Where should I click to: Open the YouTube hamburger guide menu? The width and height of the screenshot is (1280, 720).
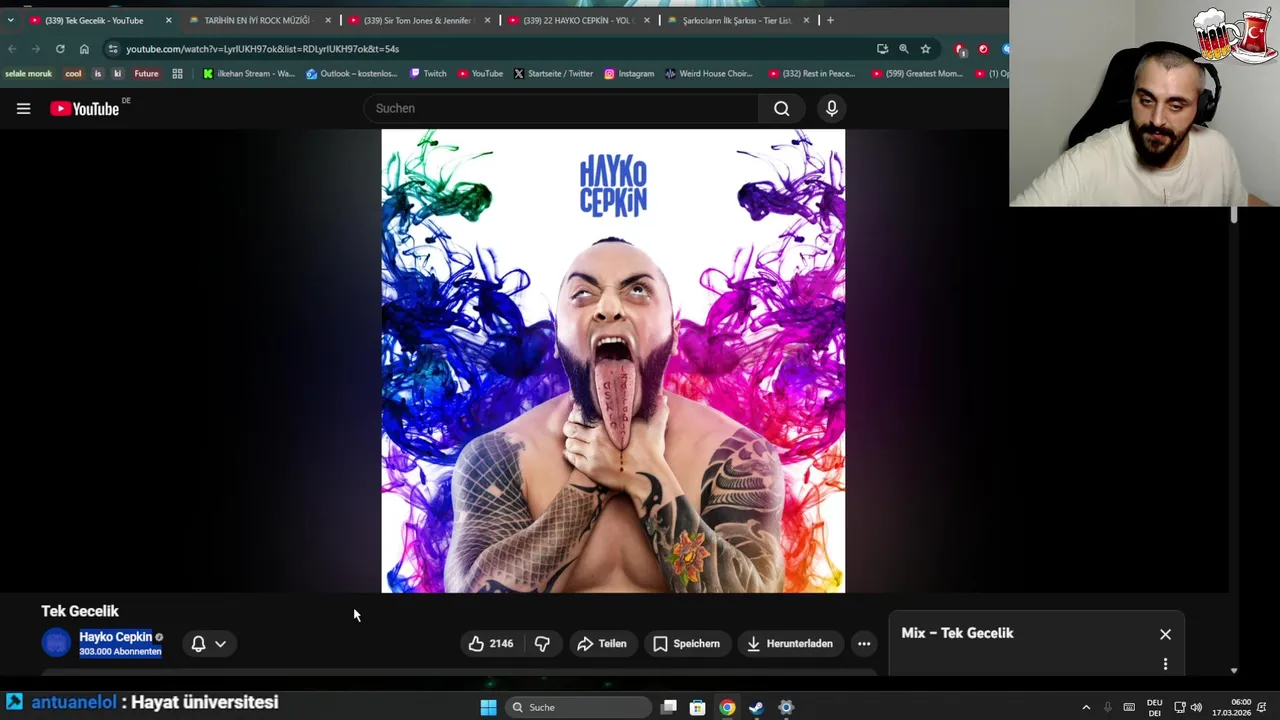click(x=23, y=109)
